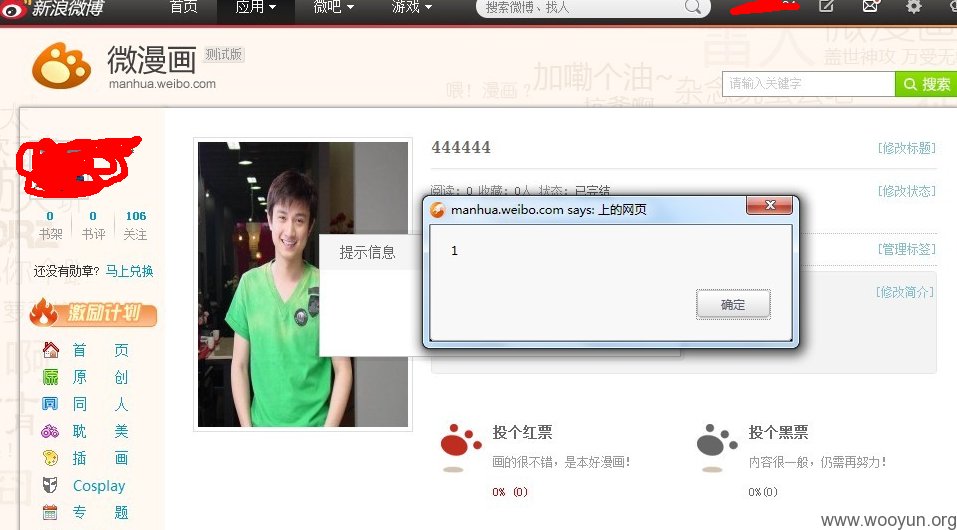Screen dimensions: 957x530
Task: Open the 首页 sidebar text link
Action: pyautogui.click(x=101, y=350)
